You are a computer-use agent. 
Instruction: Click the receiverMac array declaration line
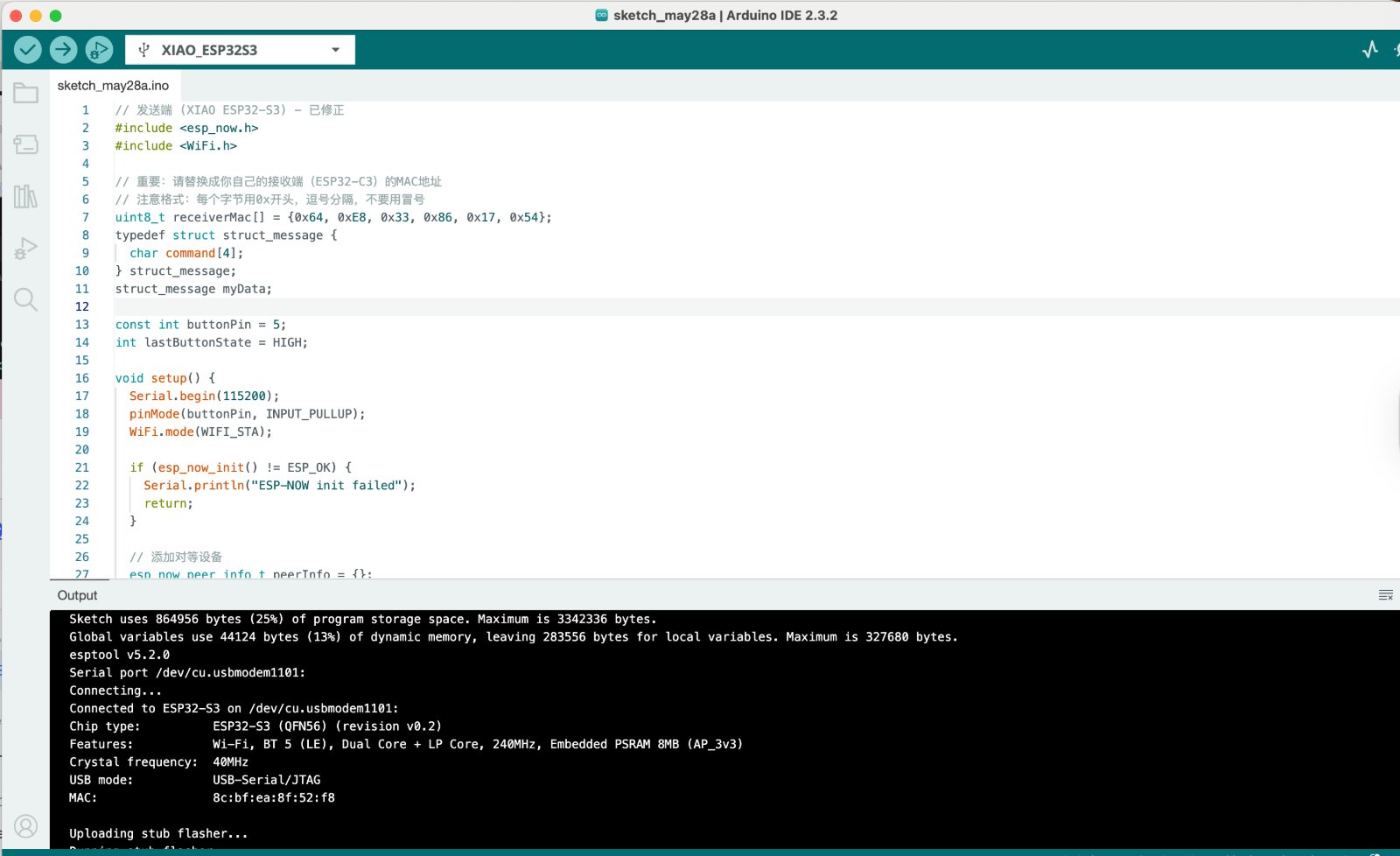(x=333, y=217)
